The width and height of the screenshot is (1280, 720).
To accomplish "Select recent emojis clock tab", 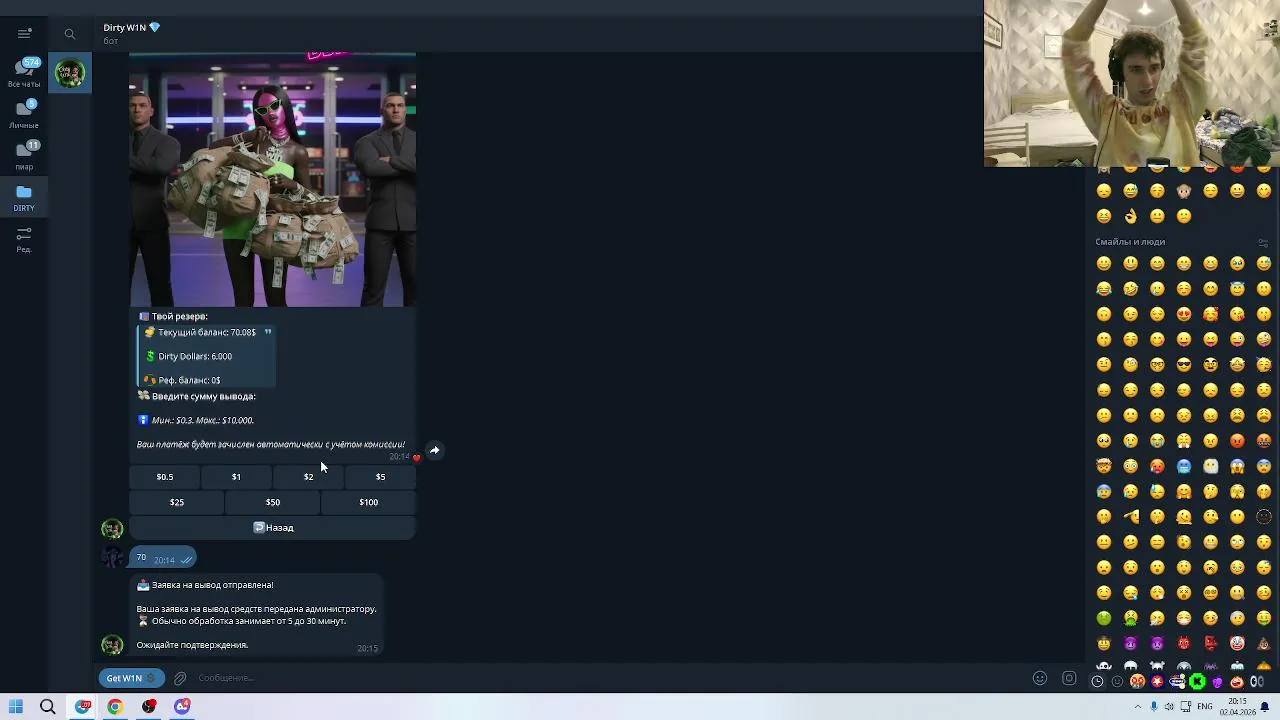I will tap(1097, 681).
